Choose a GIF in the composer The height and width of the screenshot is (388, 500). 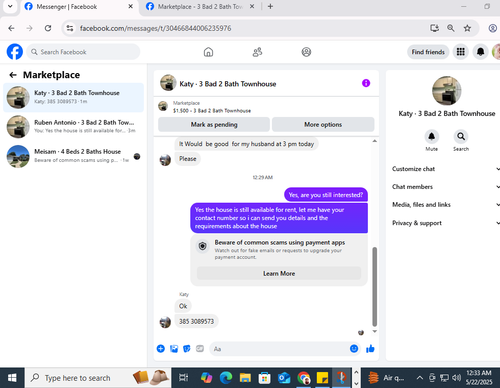(200, 349)
